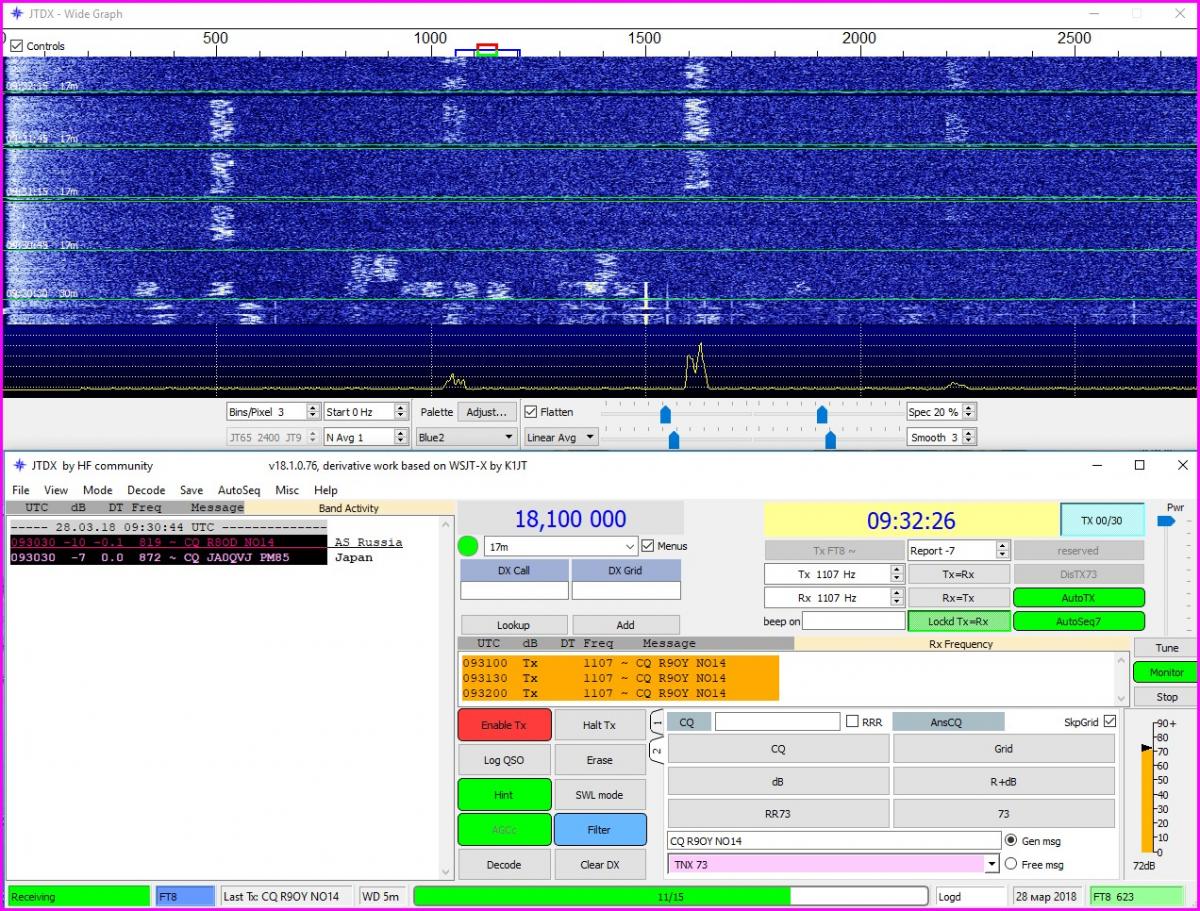Open the 17m band dropdown
Screen dimensions: 1200x911
point(560,547)
